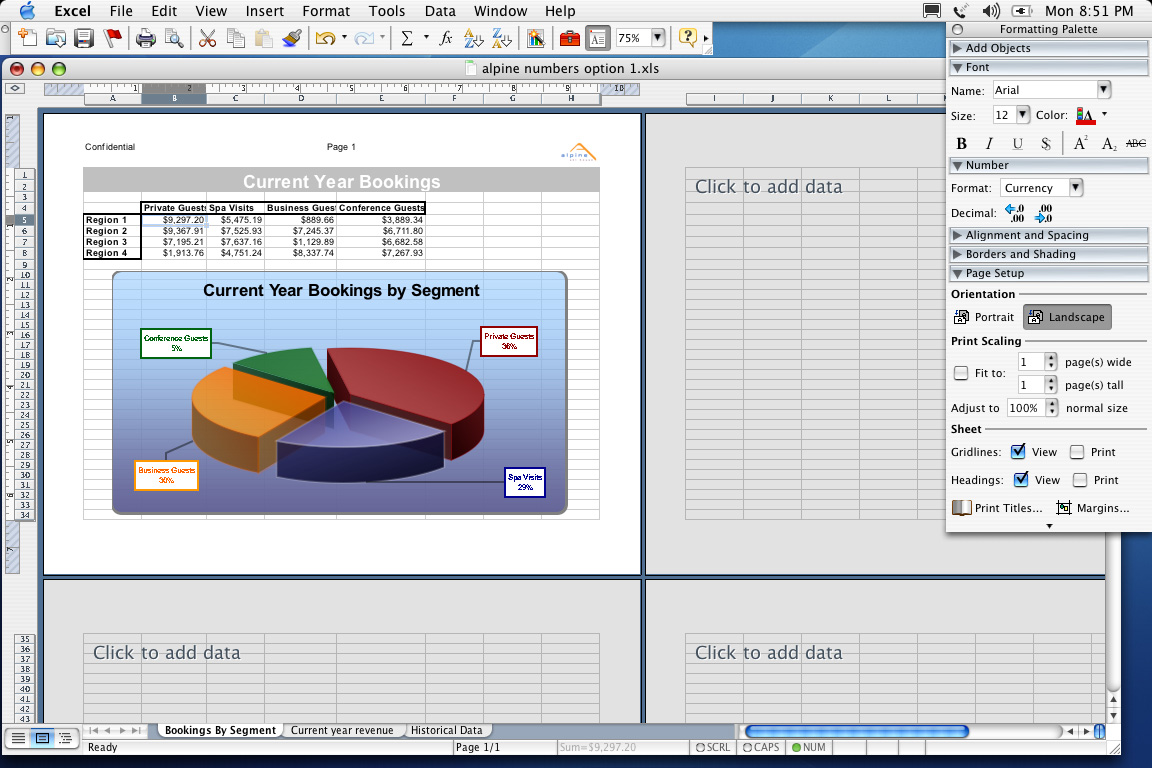This screenshot has width=1152, height=768.
Task: Open the Format currency dropdown
Action: click(1041, 187)
